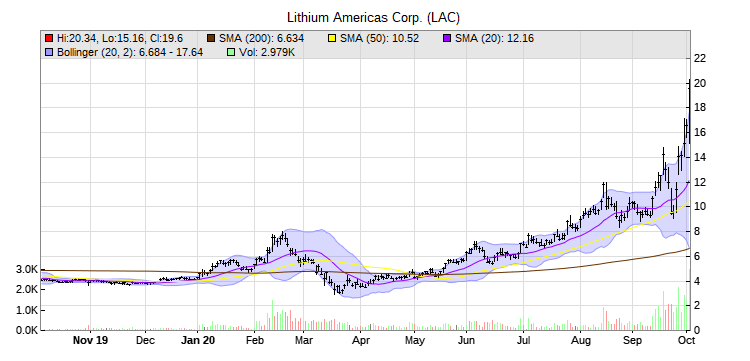Click the 22 price axis label
750x361 pixels.
(x=699, y=59)
